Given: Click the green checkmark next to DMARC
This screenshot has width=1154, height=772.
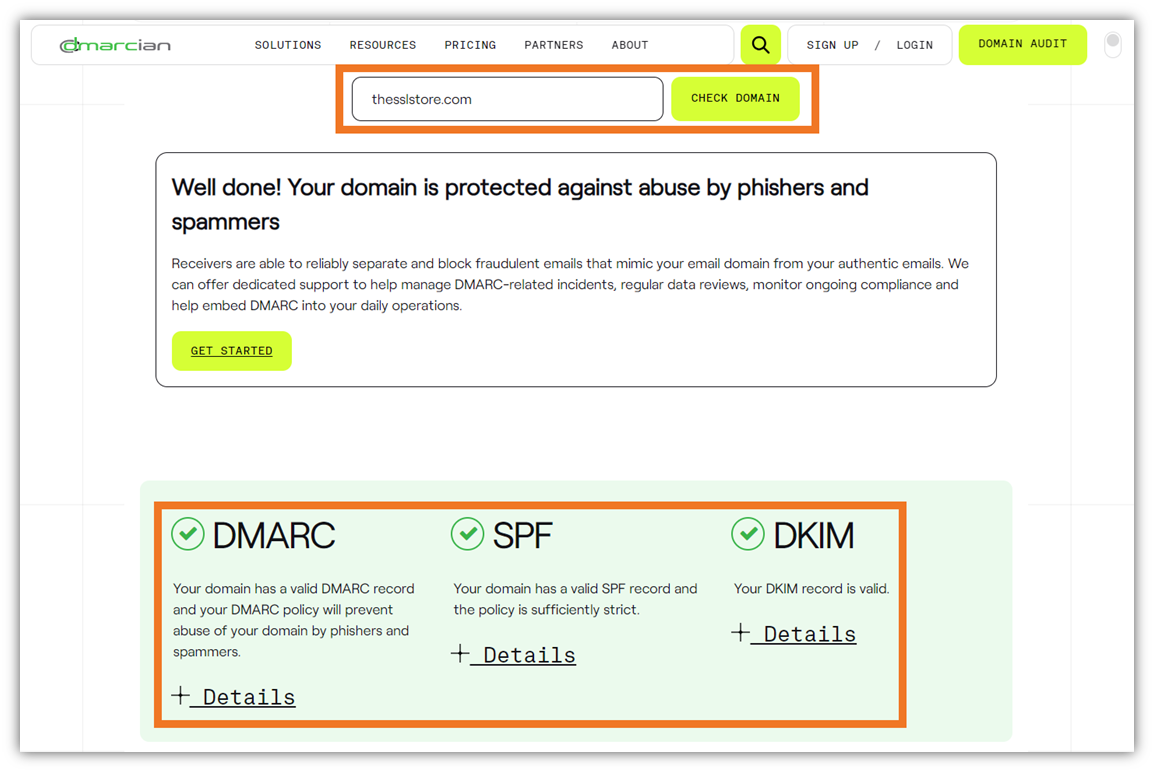Looking at the screenshot, I should [x=188, y=534].
